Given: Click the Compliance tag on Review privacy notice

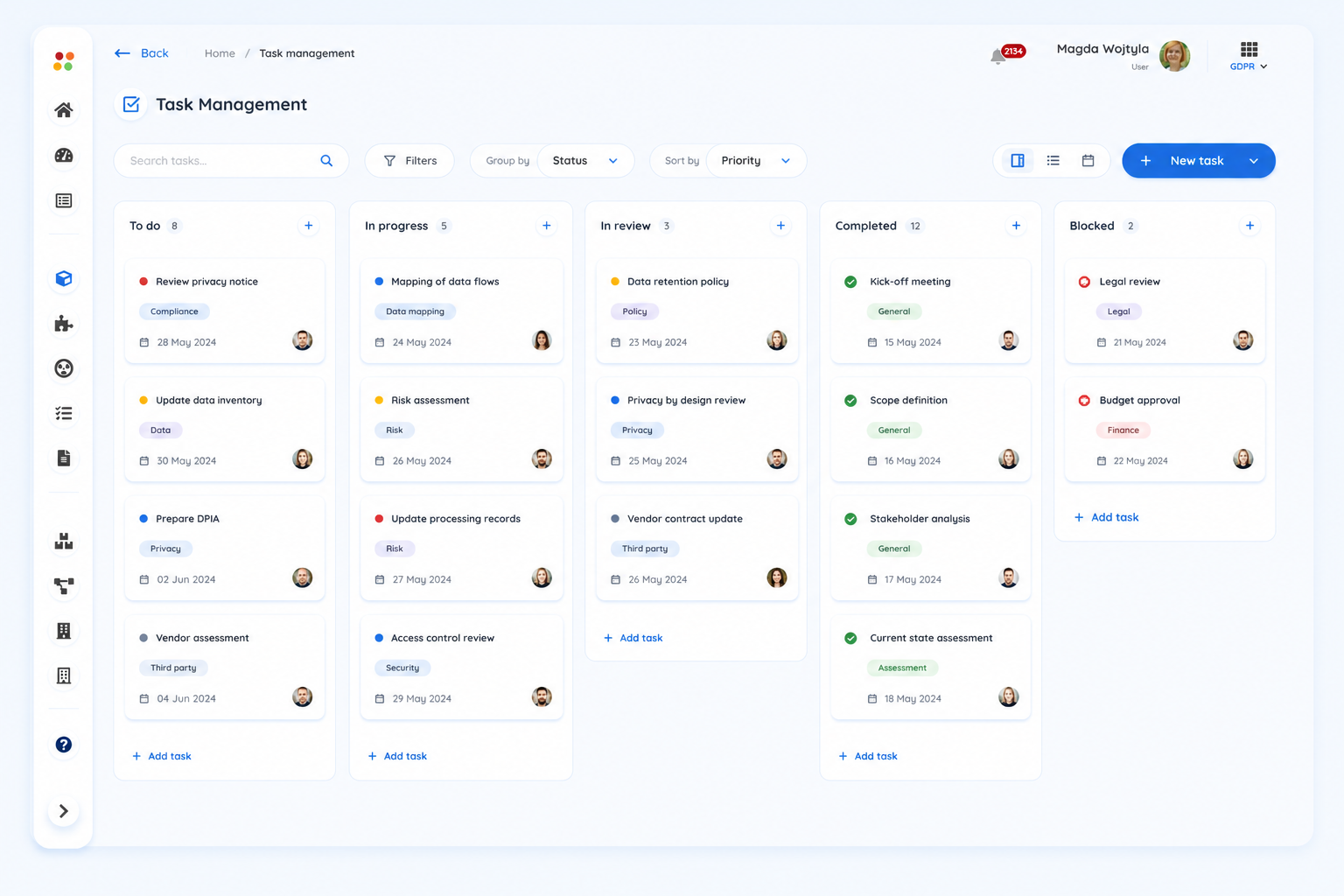Looking at the screenshot, I should tap(174, 311).
